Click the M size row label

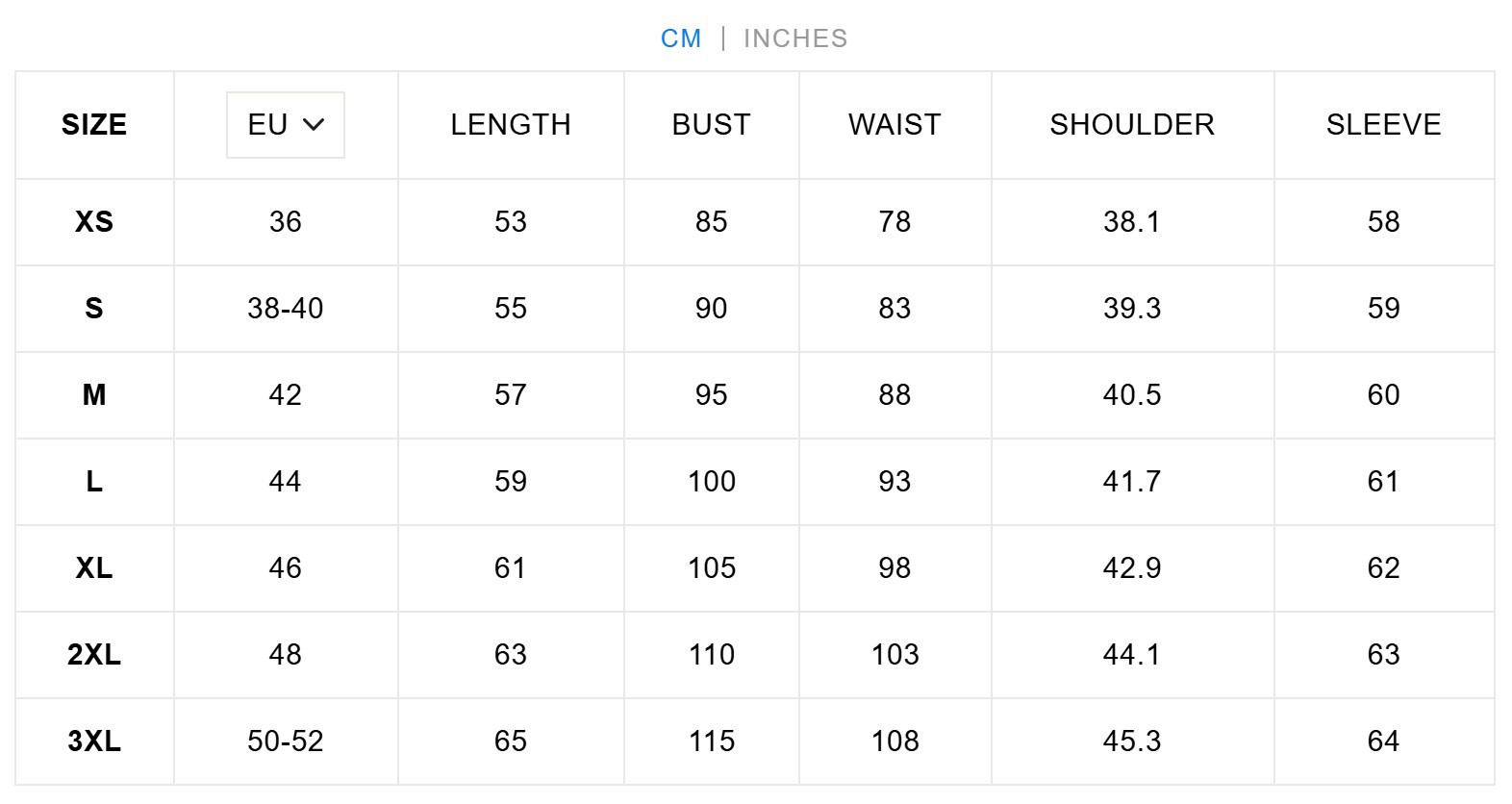94,395
